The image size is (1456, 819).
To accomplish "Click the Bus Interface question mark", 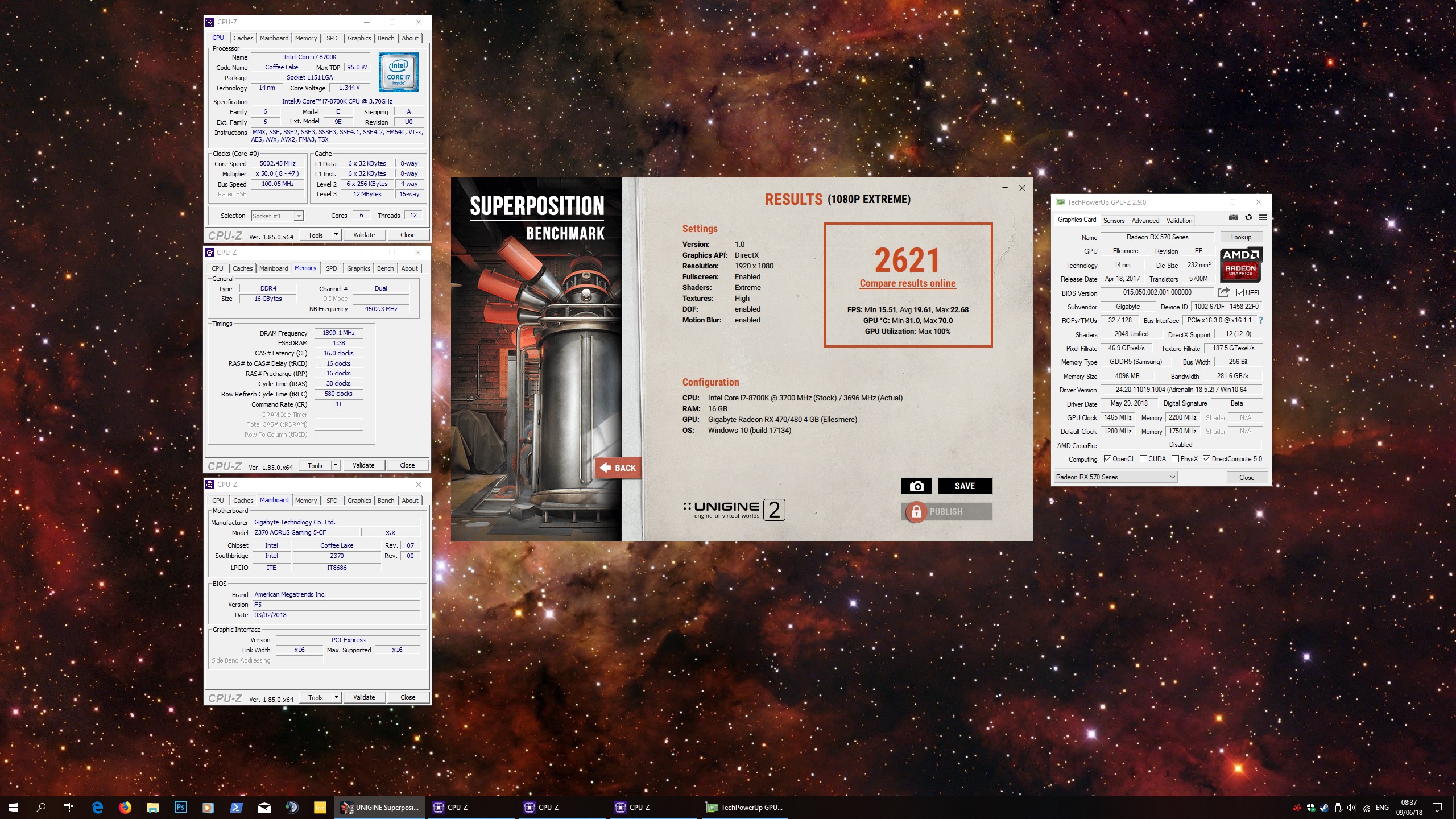I will [x=1261, y=320].
